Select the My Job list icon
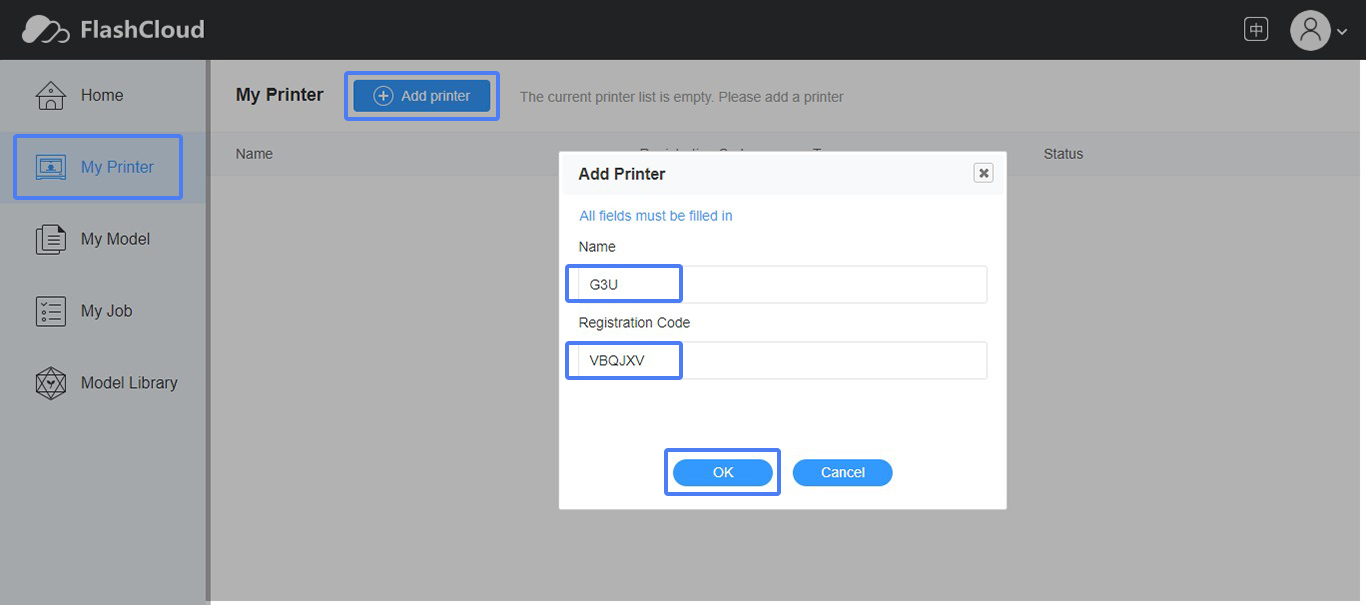 pyautogui.click(x=50, y=310)
